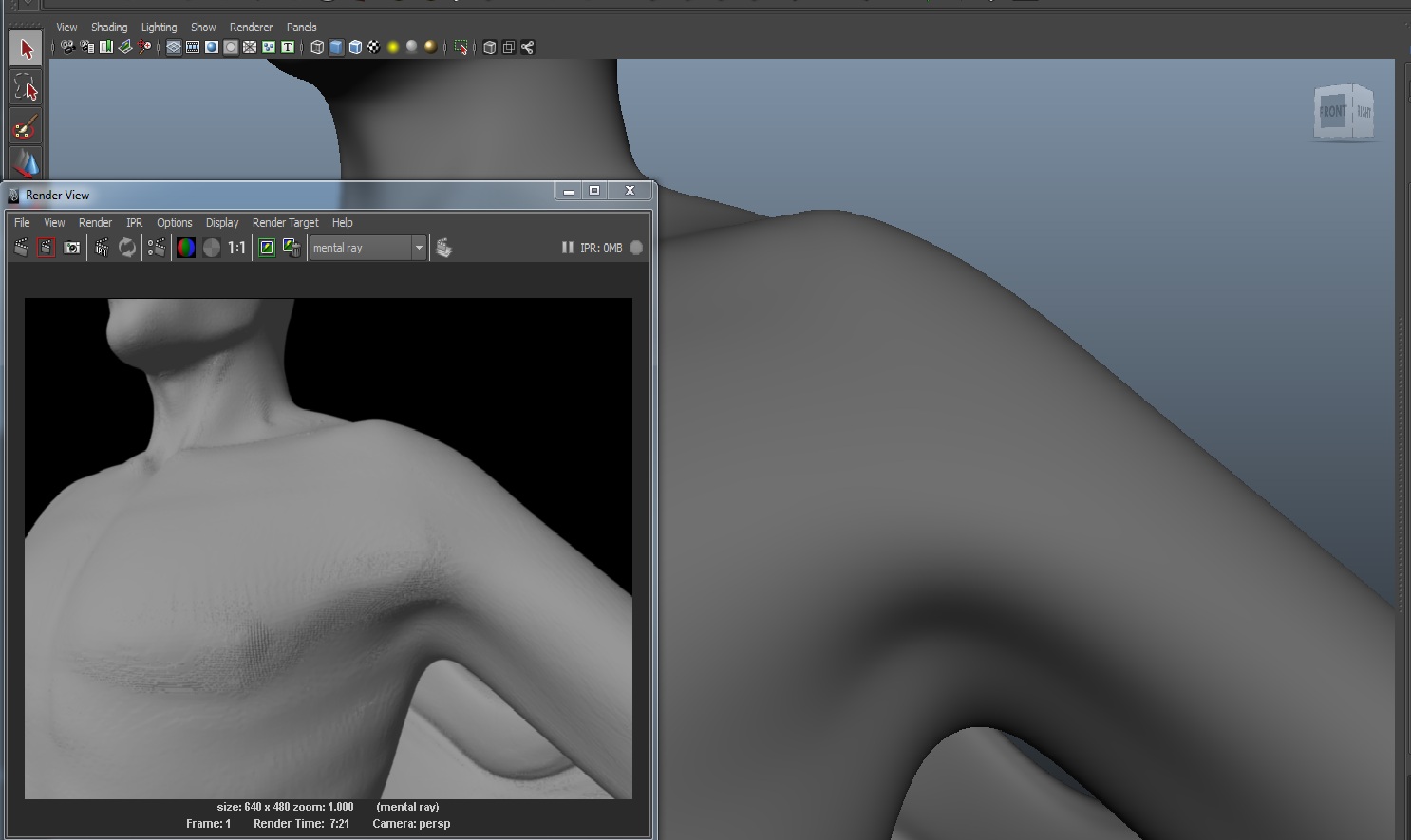Open the viewport Show menu
This screenshot has width=1411, height=840.
(203, 28)
